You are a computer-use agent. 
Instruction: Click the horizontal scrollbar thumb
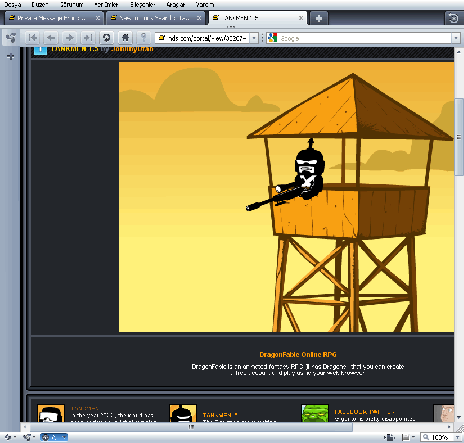click(191, 427)
